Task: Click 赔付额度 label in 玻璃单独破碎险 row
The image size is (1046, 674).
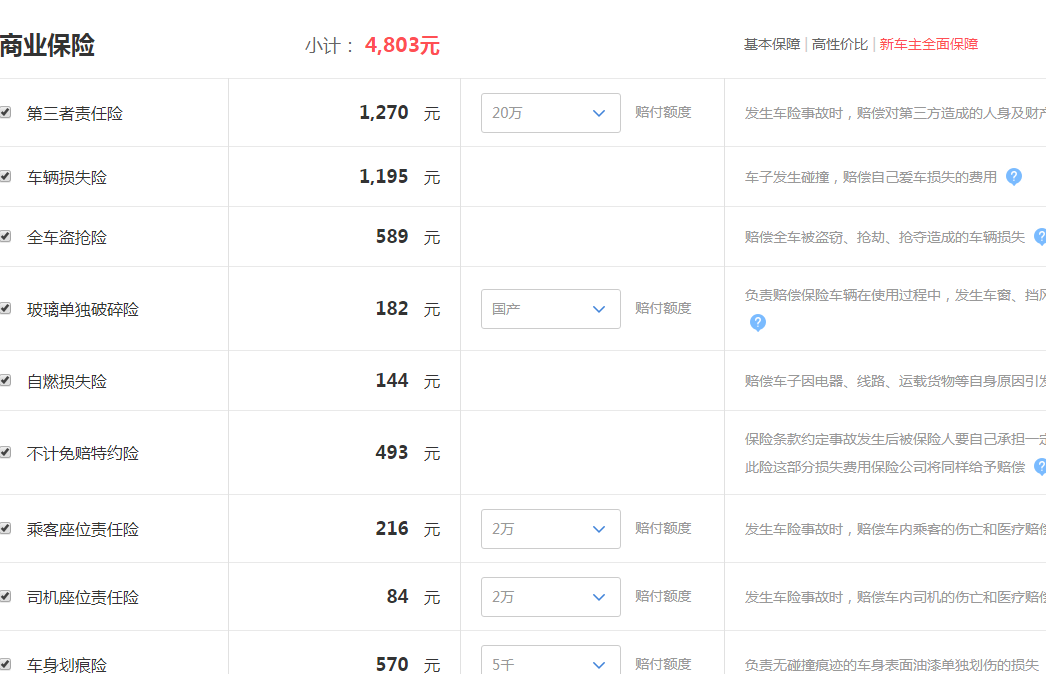Action: 663,308
